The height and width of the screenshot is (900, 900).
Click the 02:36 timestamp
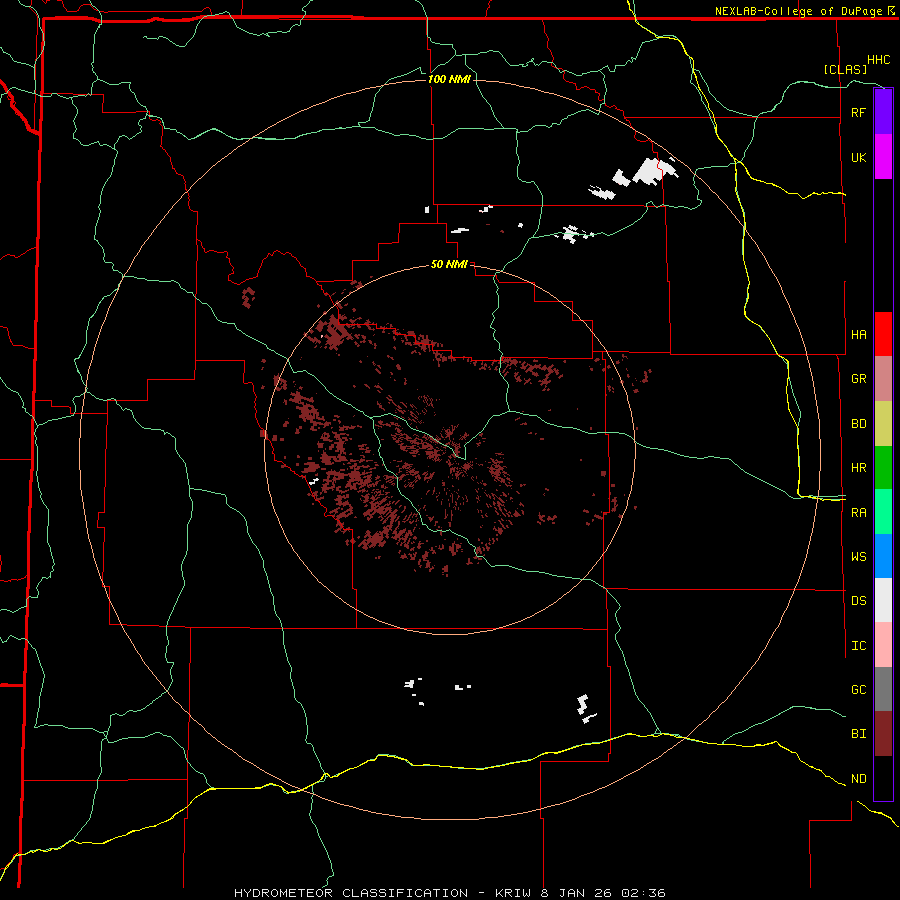click(646, 893)
